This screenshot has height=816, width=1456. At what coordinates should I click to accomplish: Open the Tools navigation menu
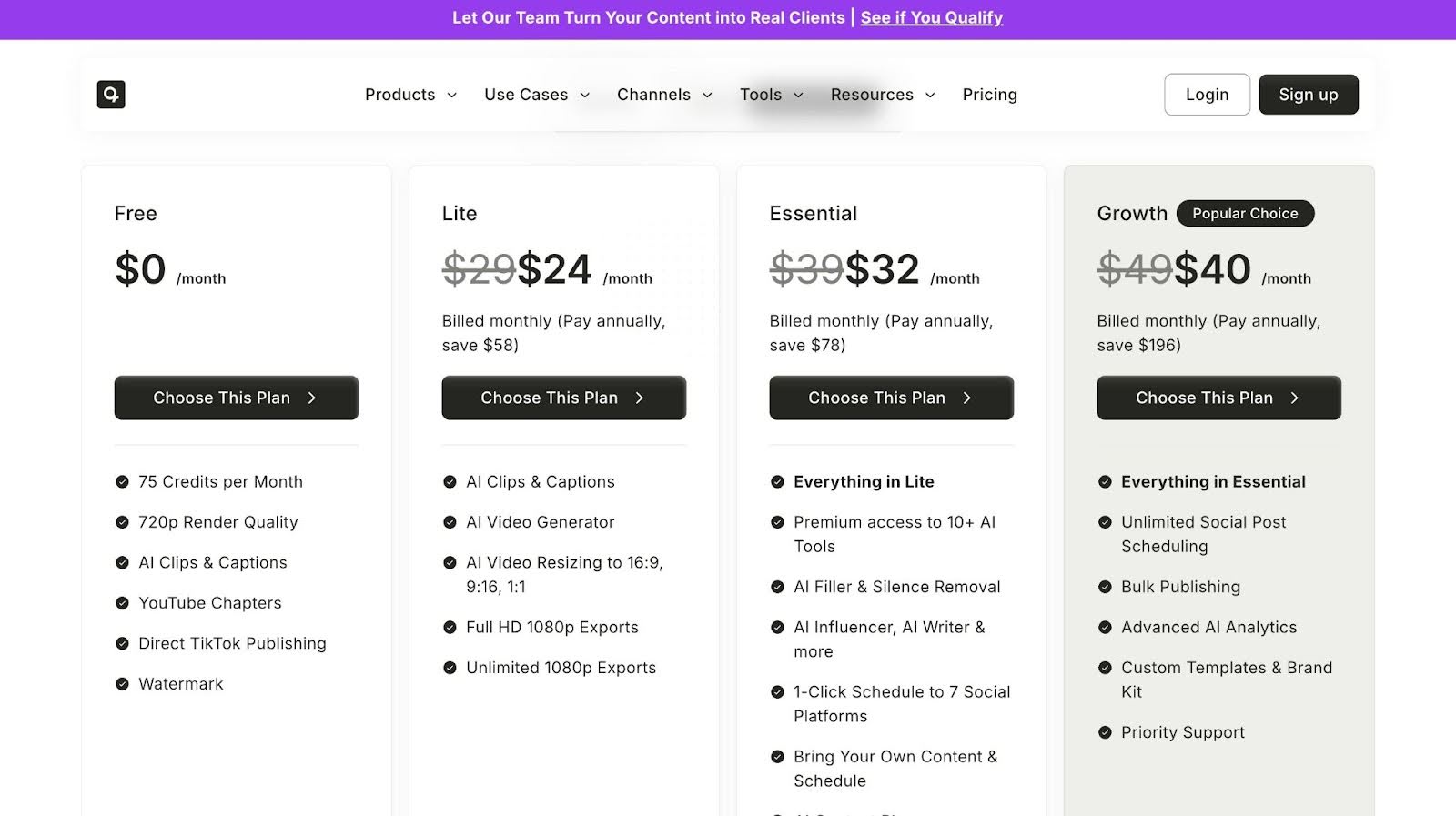tap(771, 95)
